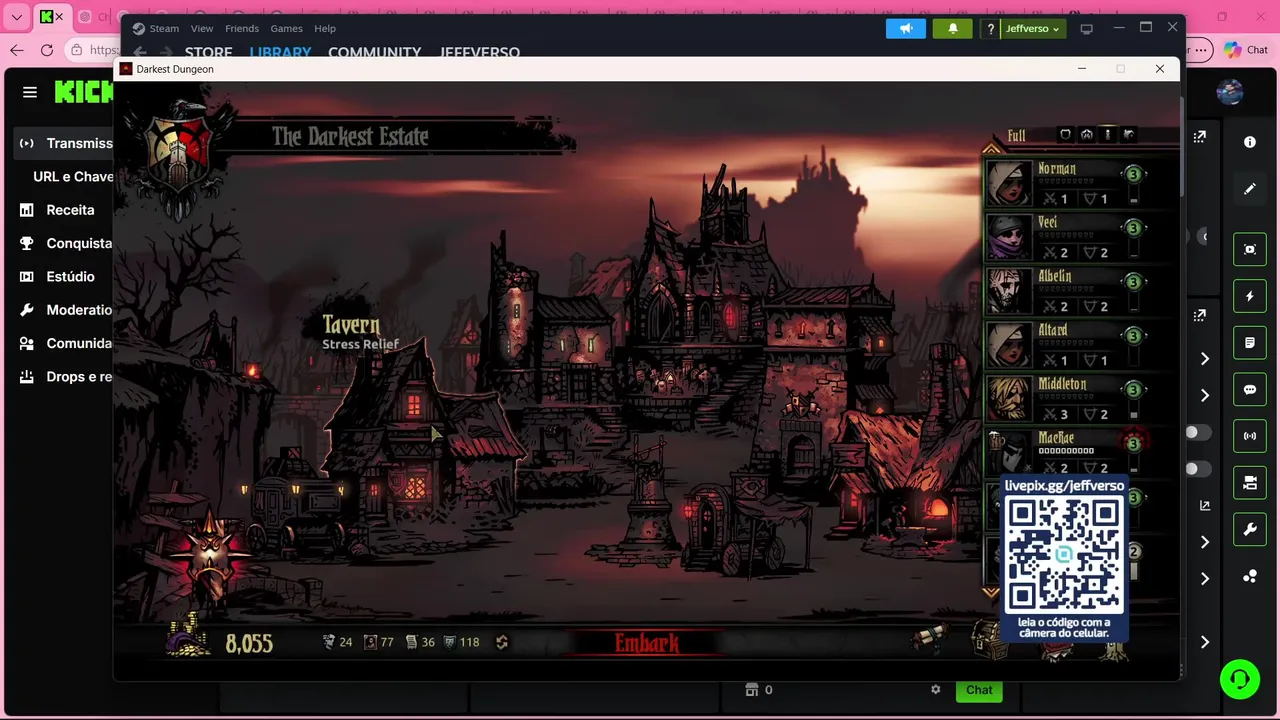Toggle the upper switch in Kick panel
The width and height of the screenshot is (1280, 720).
tap(1198, 433)
